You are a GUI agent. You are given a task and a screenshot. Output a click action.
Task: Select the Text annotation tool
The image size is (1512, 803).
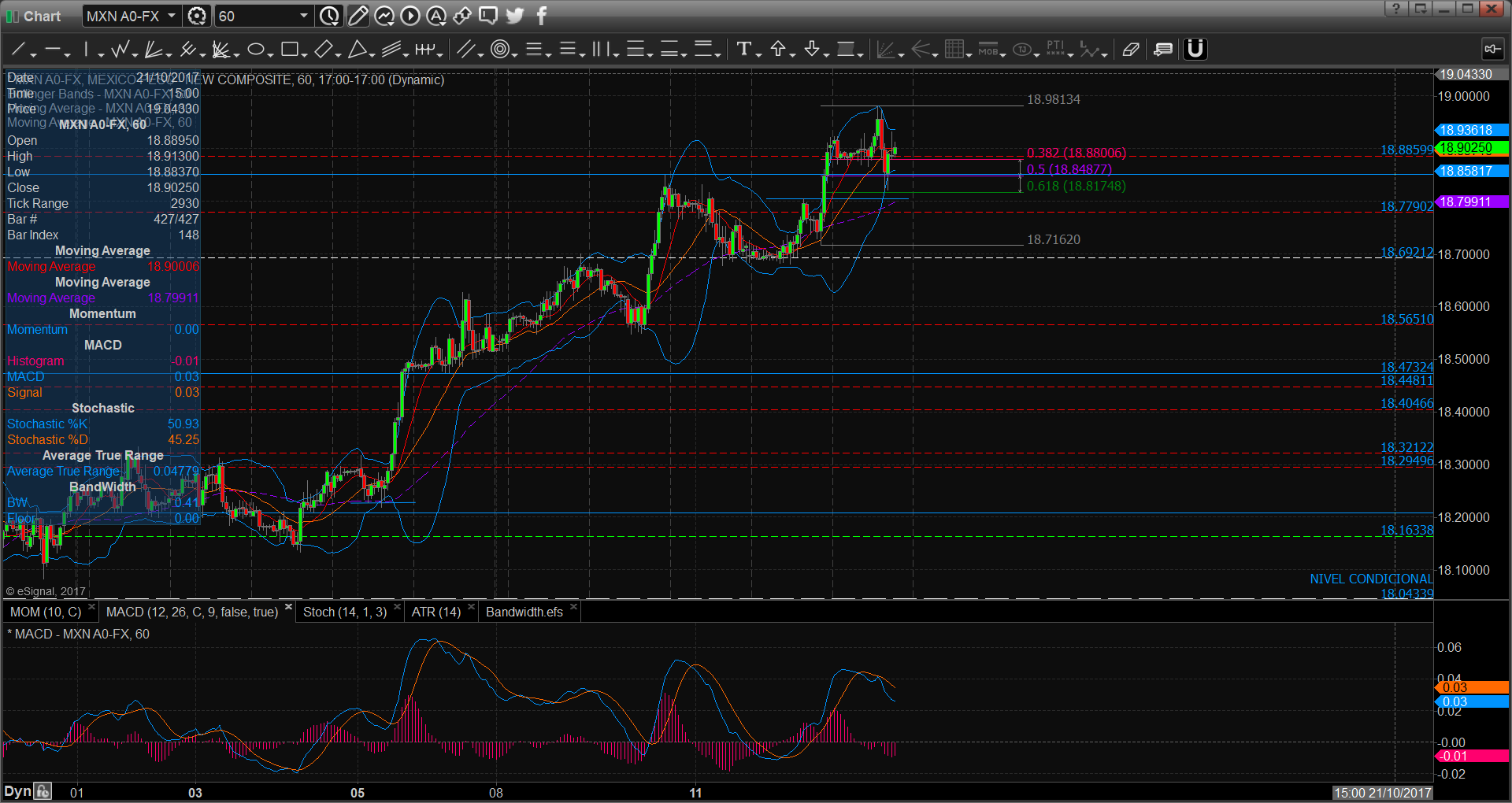click(x=743, y=50)
